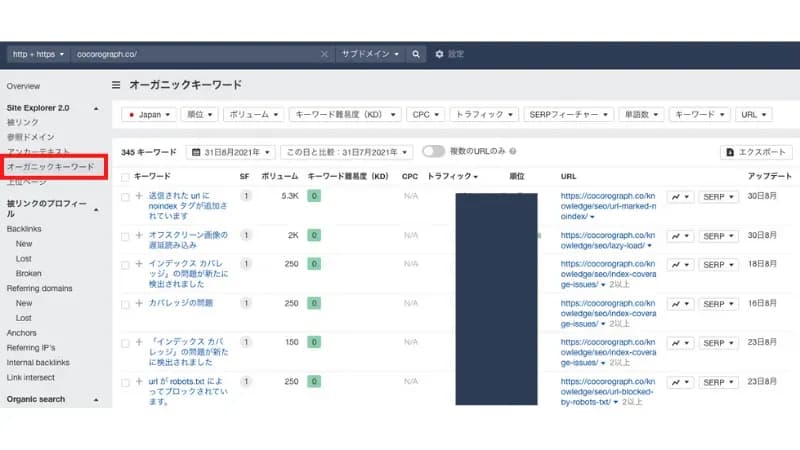This screenshot has width=800, height=450.
Task: Click the hamburger menu beside オーガニックキーワード title
Action: click(x=117, y=85)
